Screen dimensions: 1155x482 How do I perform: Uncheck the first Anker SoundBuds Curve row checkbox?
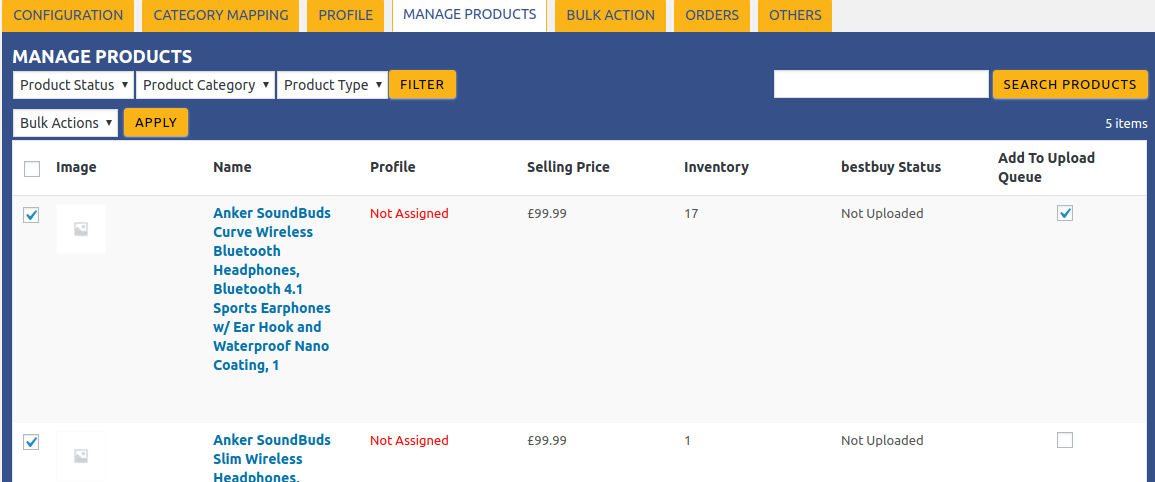[31, 215]
